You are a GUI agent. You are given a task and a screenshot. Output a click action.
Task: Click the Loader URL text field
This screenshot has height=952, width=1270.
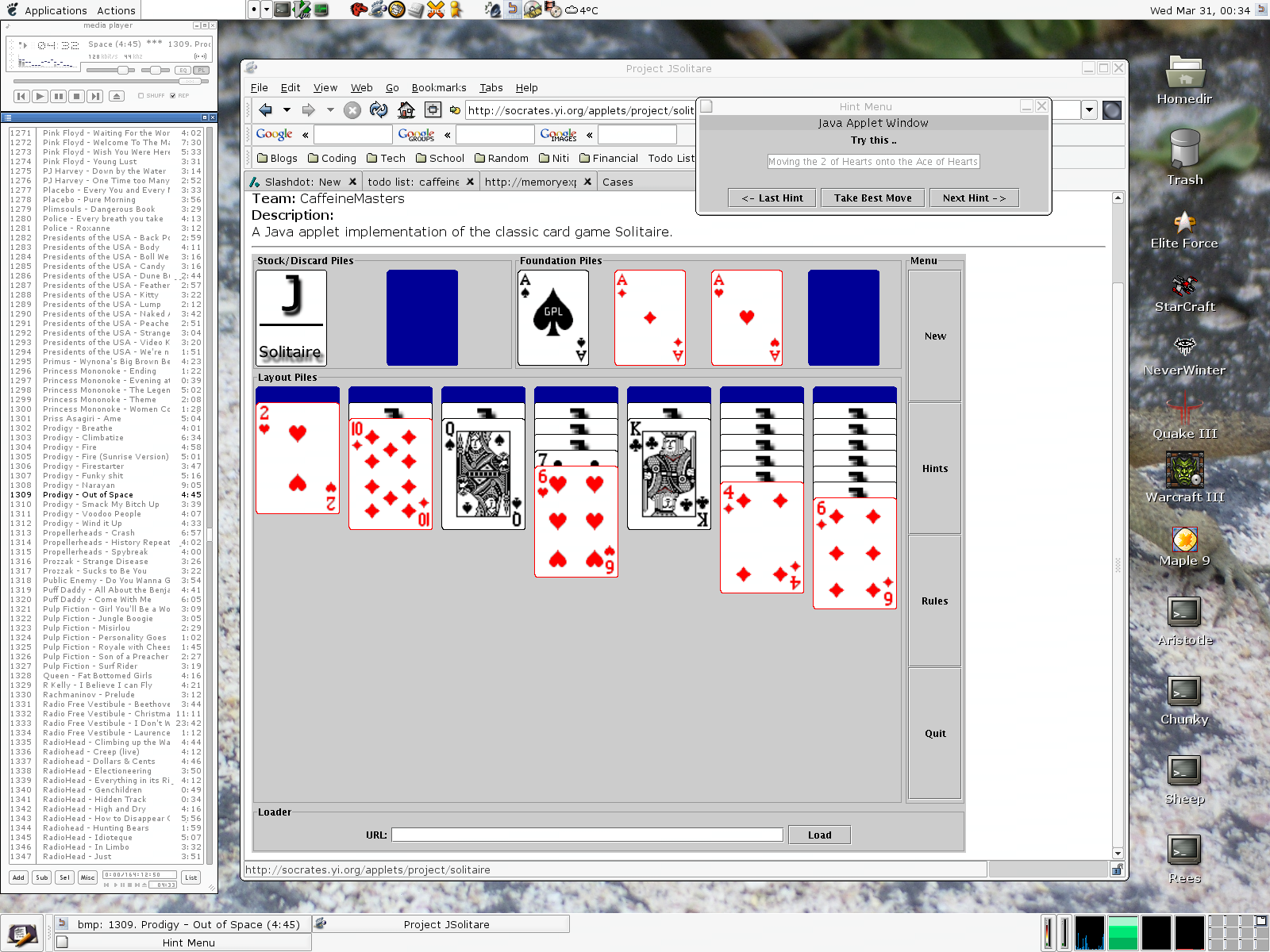tap(587, 835)
